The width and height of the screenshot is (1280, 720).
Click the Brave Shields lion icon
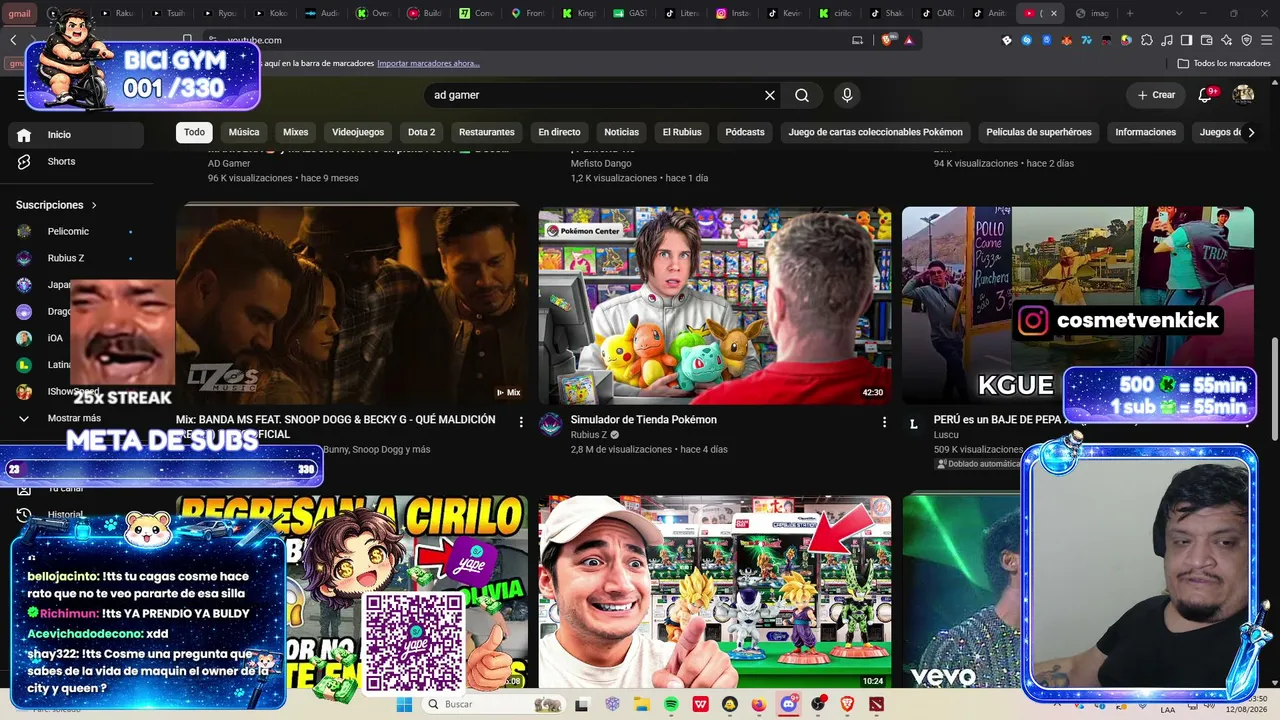coord(886,40)
